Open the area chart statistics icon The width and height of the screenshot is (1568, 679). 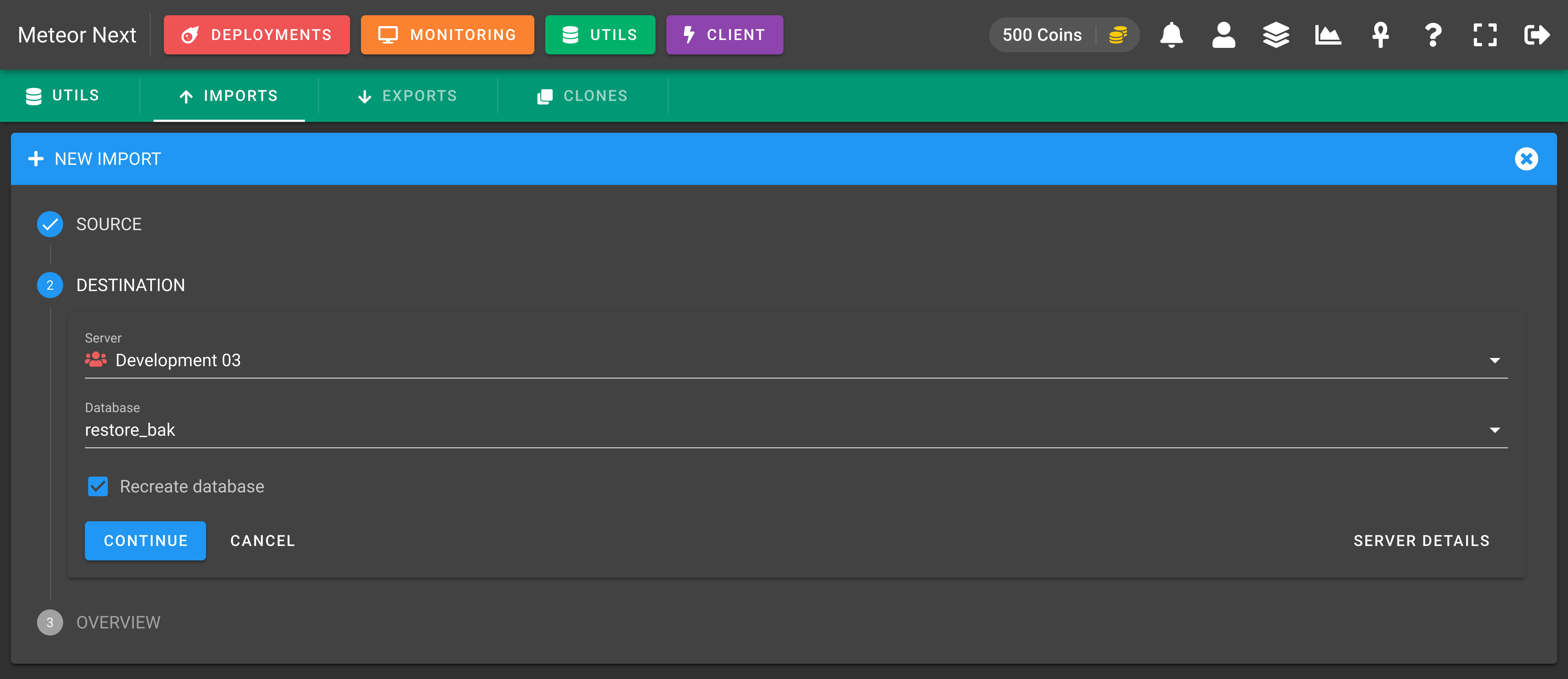coord(1328,35)
